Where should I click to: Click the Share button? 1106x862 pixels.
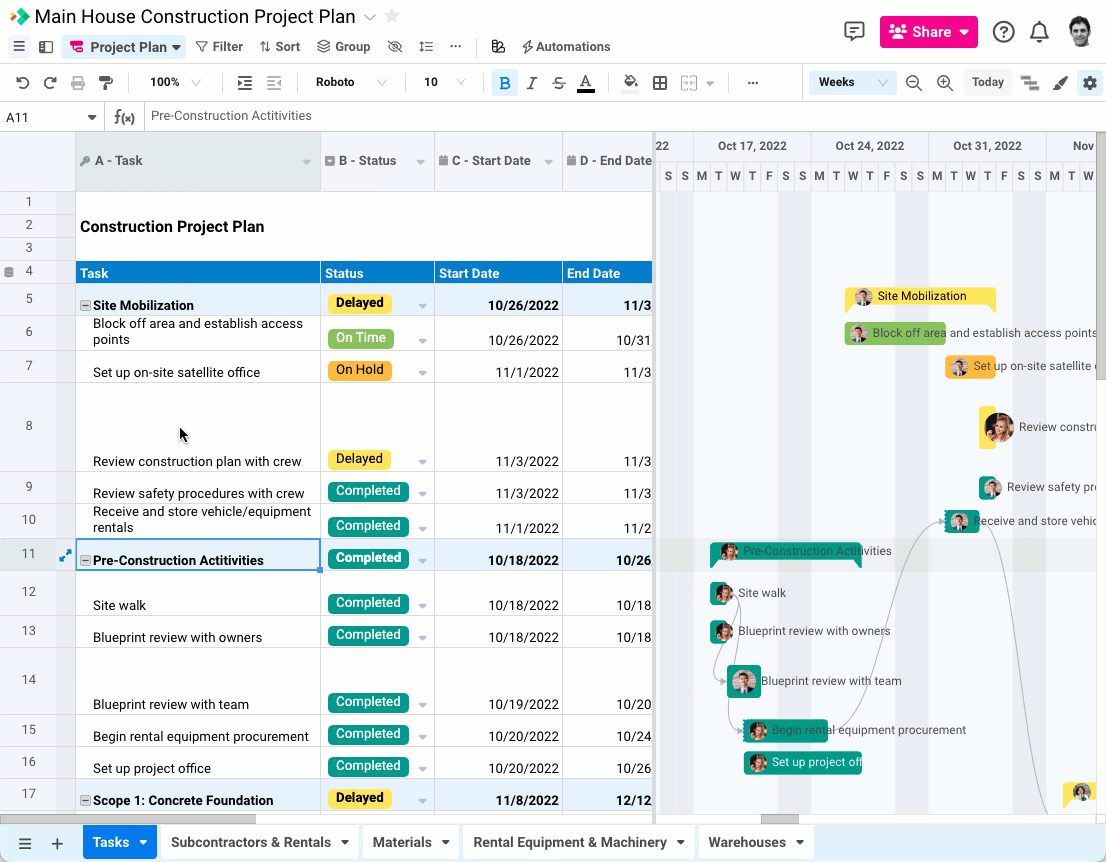(x=928, y=32)
